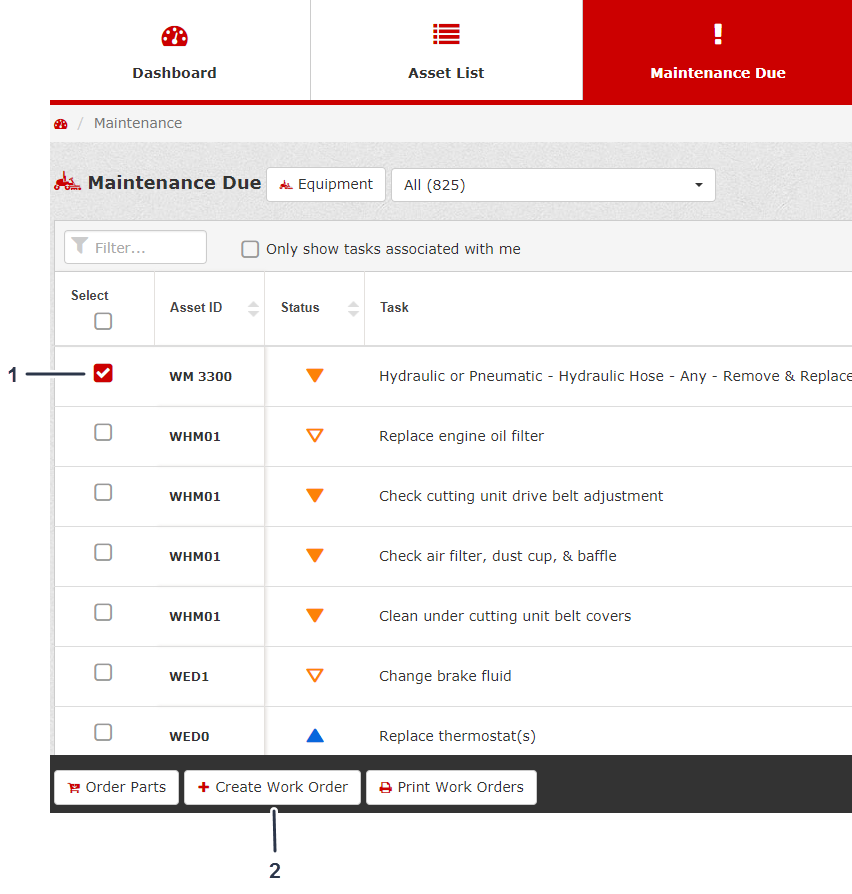Click the Order Parts button
The height and width of the screenshot is (894, 852).
(117, 787)
